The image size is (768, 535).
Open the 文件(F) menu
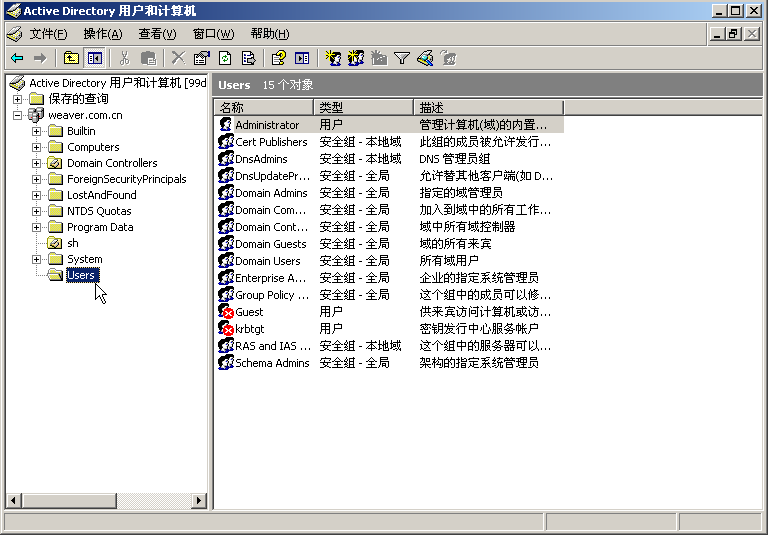point(48,34)
